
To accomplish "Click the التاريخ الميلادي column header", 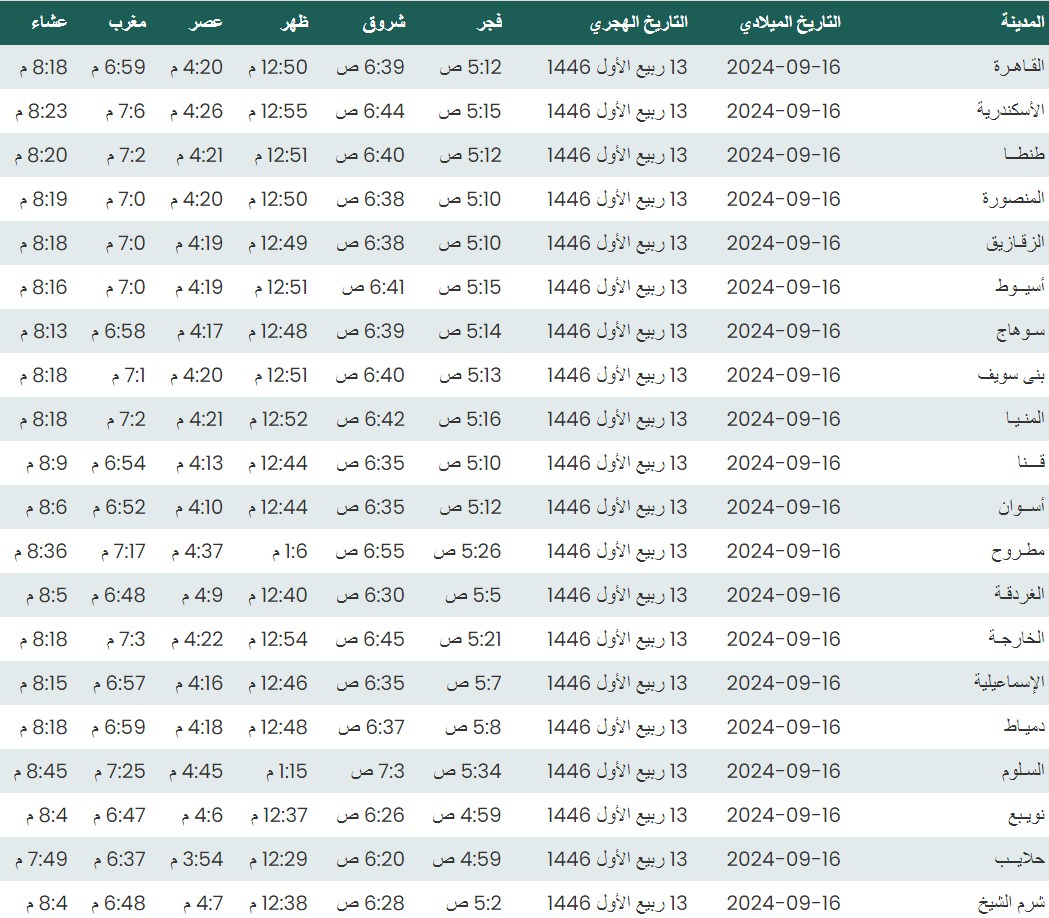I will click(x=789, y=22).
